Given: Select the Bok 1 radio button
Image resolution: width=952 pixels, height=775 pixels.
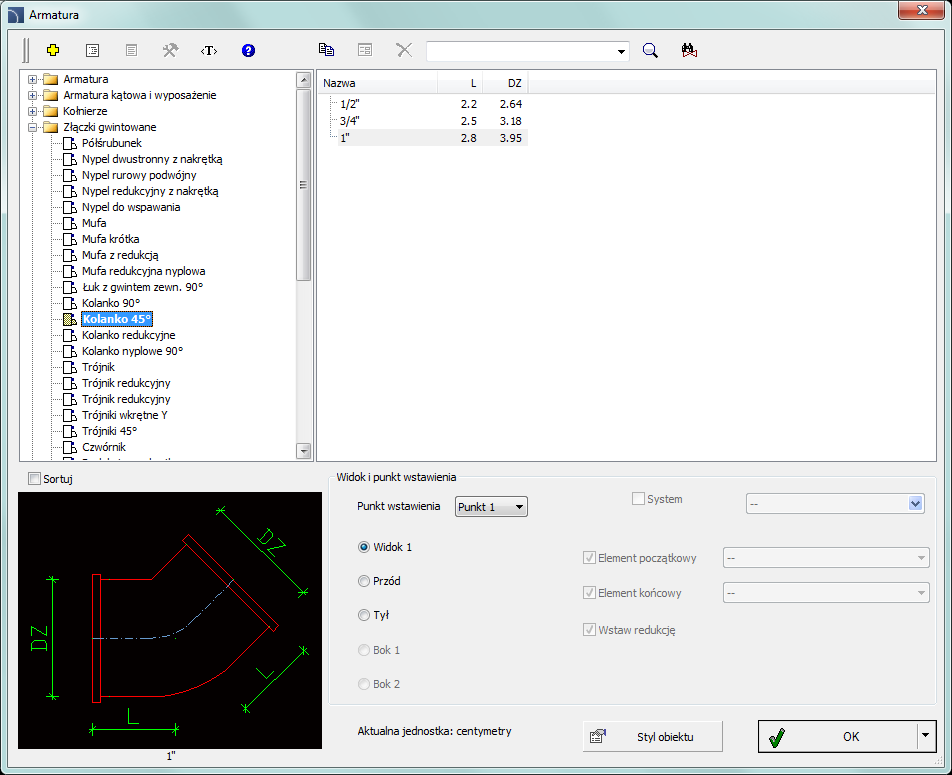Looking at the screenshot, I should (364, 650).
